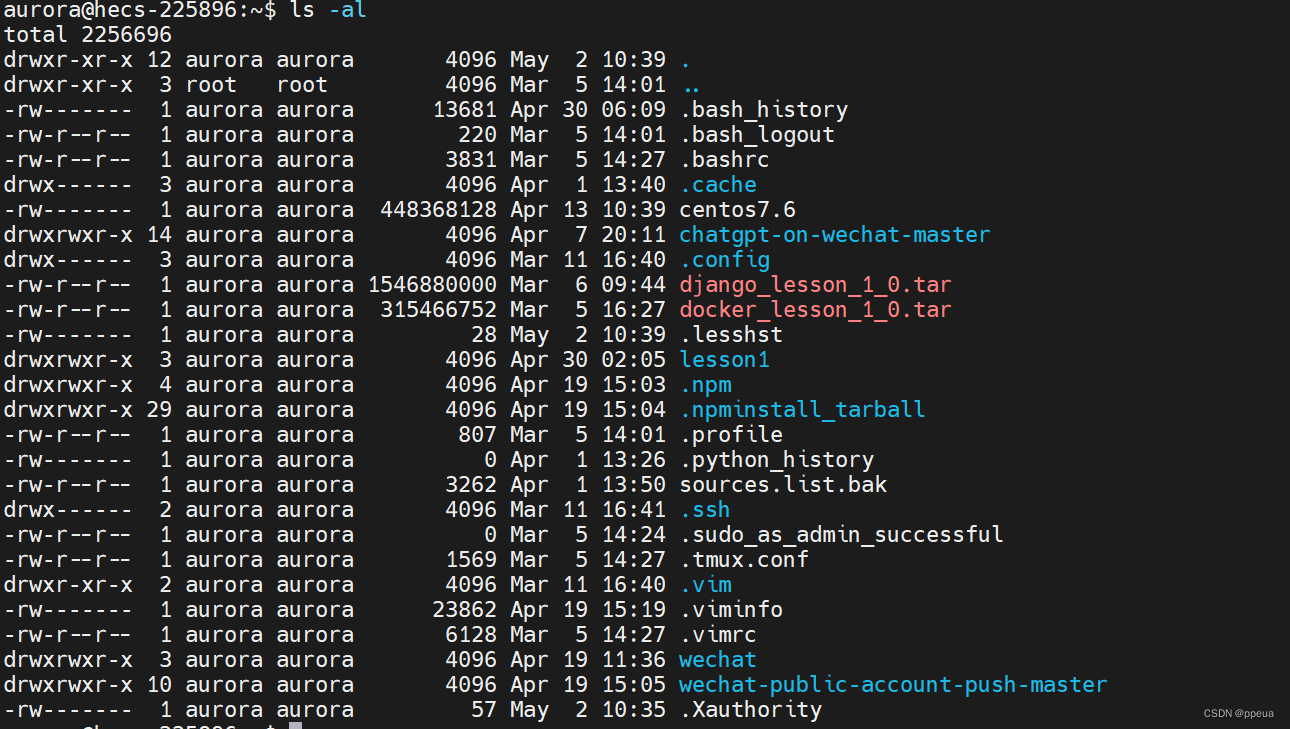Click the .python_history file name
Viewport: 1290px width, 729px height.
[x=776, y=460]
